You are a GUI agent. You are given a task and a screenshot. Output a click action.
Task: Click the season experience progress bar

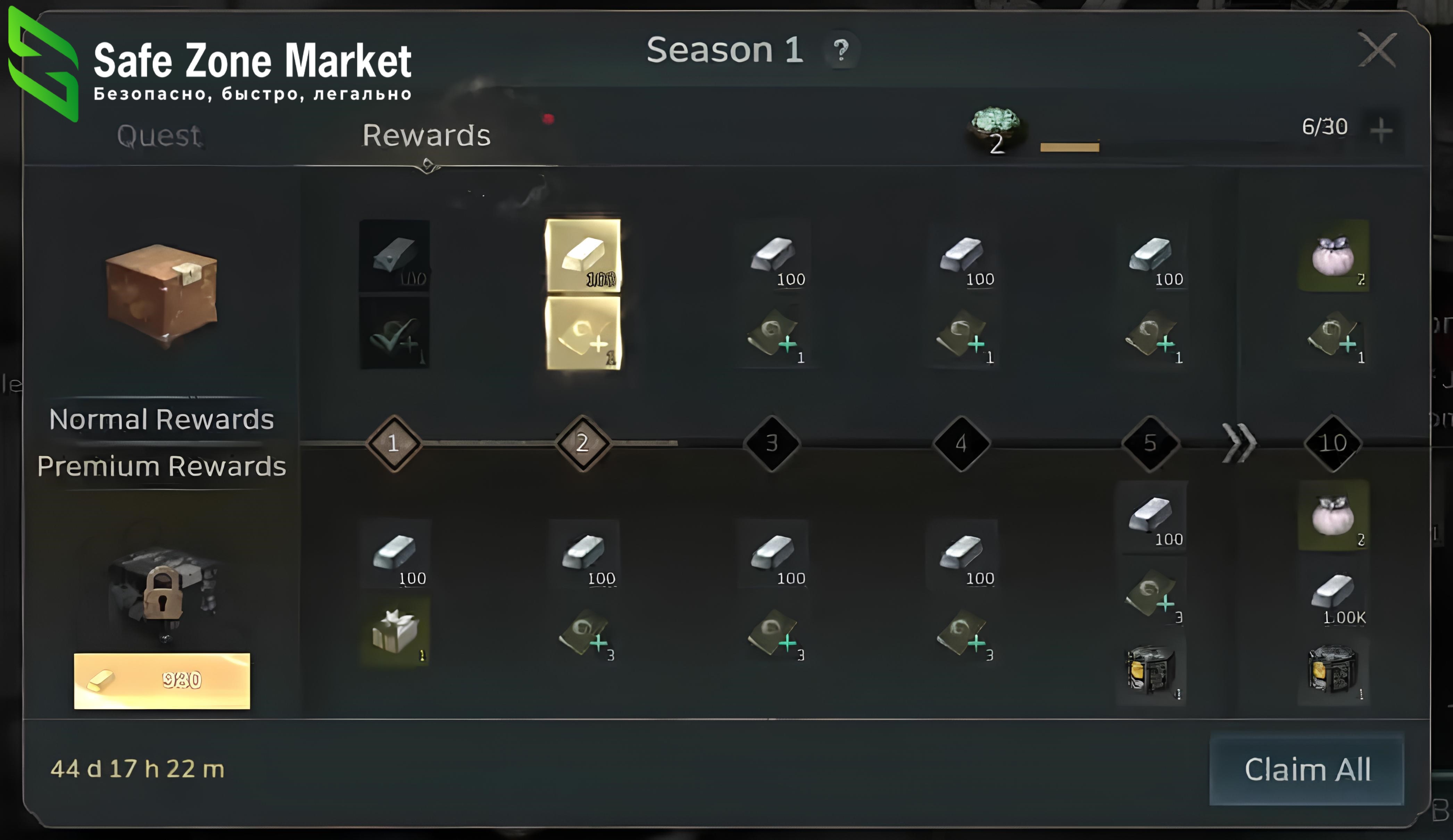pyautogui.click(x=1070, y=148)
